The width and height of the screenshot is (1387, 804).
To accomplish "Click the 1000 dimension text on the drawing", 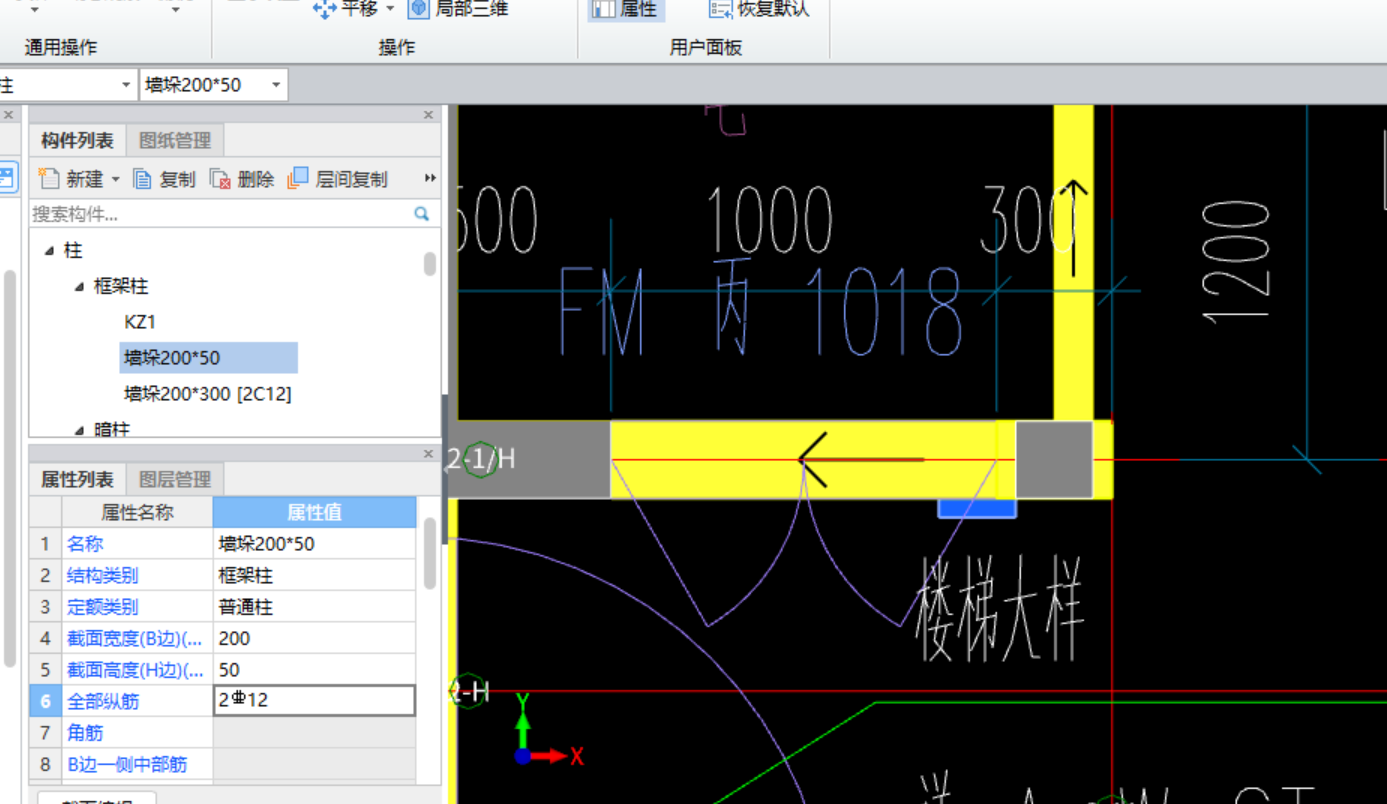I will click(770, 219).
